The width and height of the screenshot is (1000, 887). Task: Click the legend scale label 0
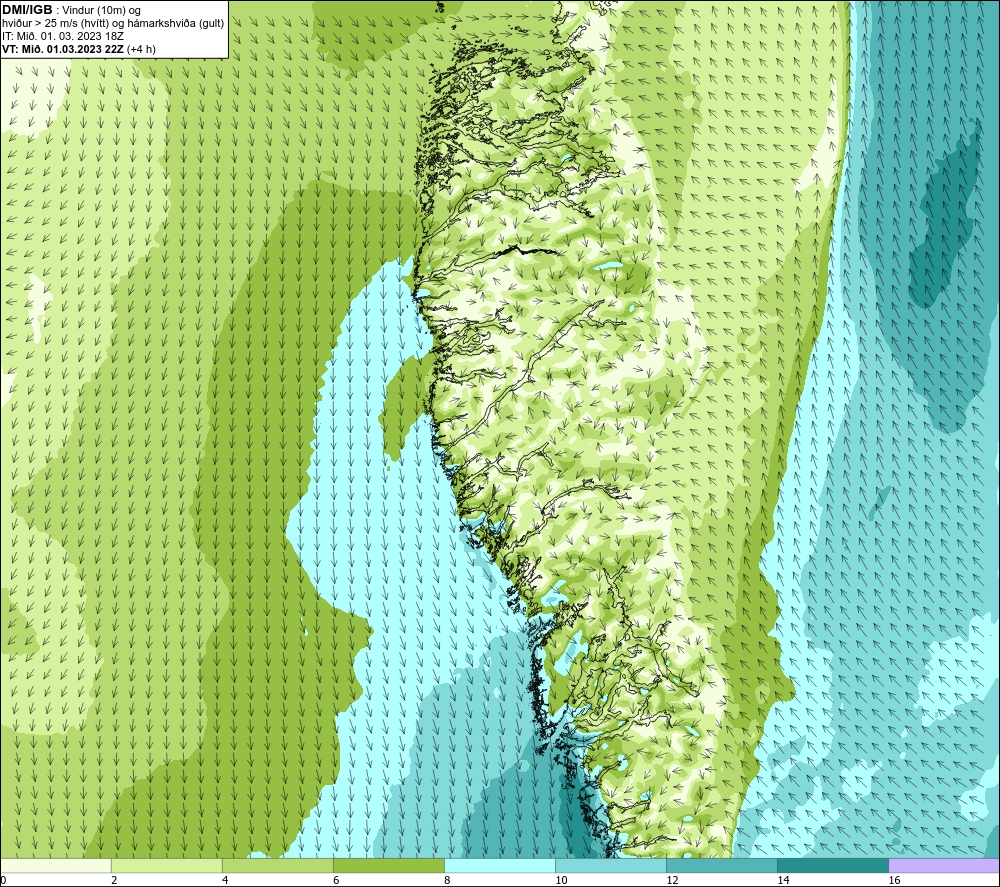4,880
